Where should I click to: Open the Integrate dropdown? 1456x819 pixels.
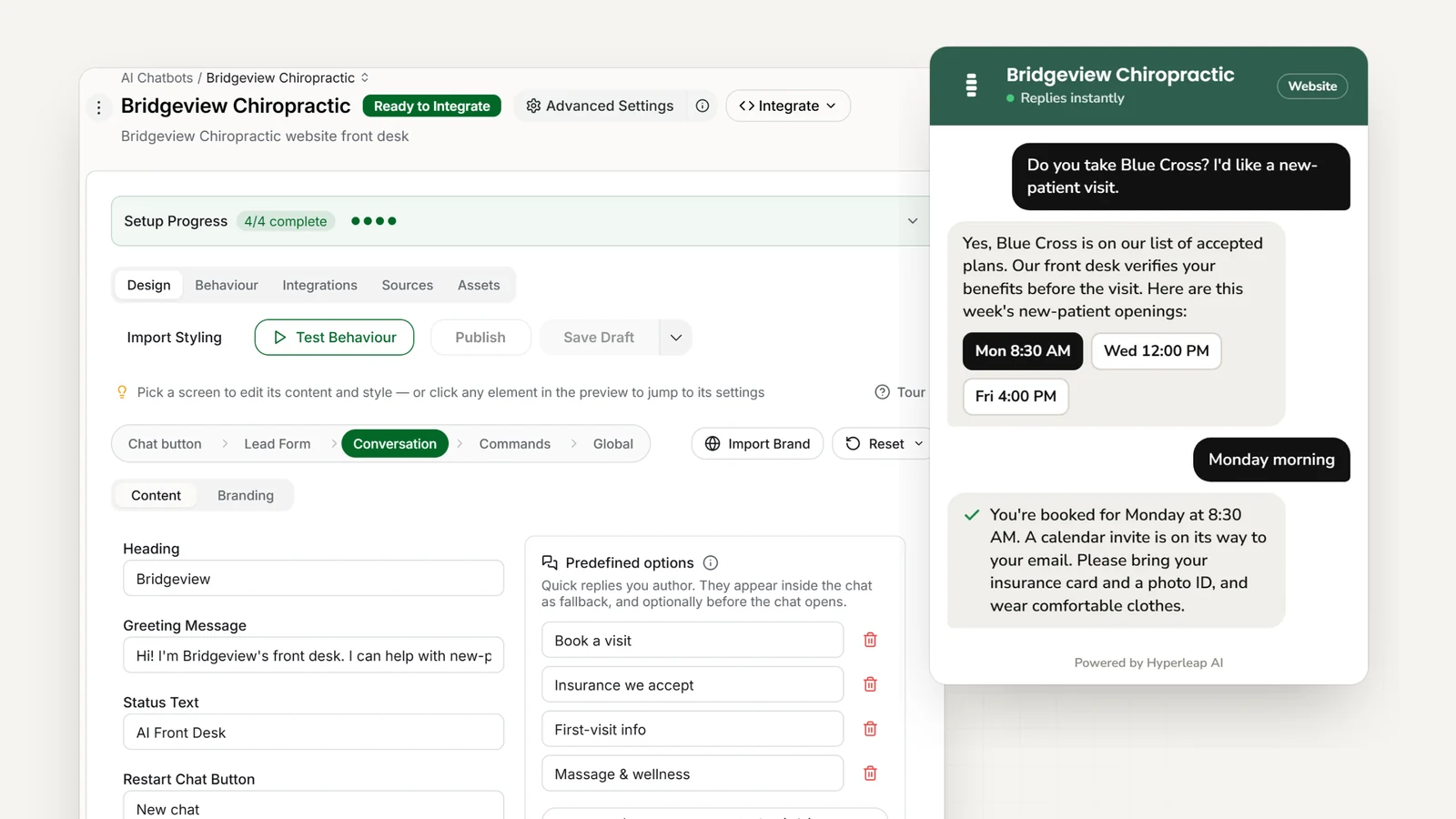coord(788,106)
